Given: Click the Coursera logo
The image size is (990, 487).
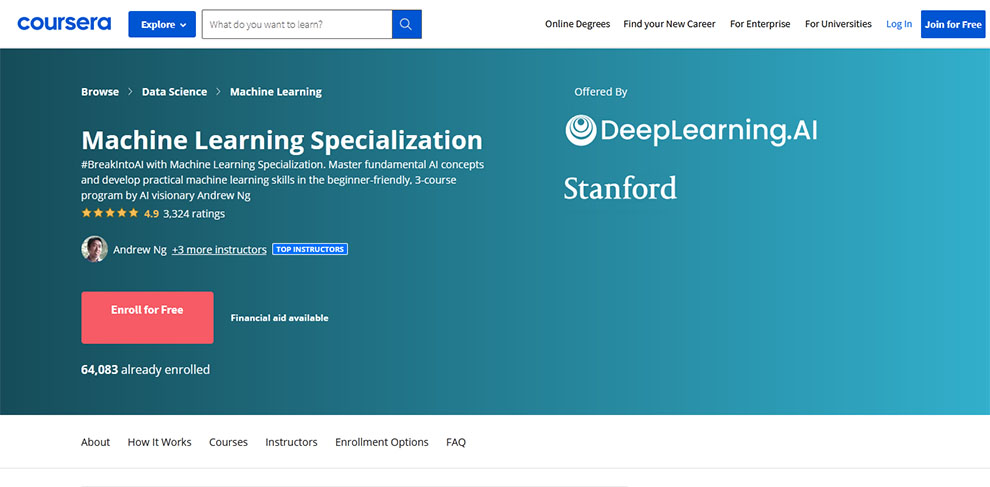Looking at the screenshot, I should click(64, 24).
